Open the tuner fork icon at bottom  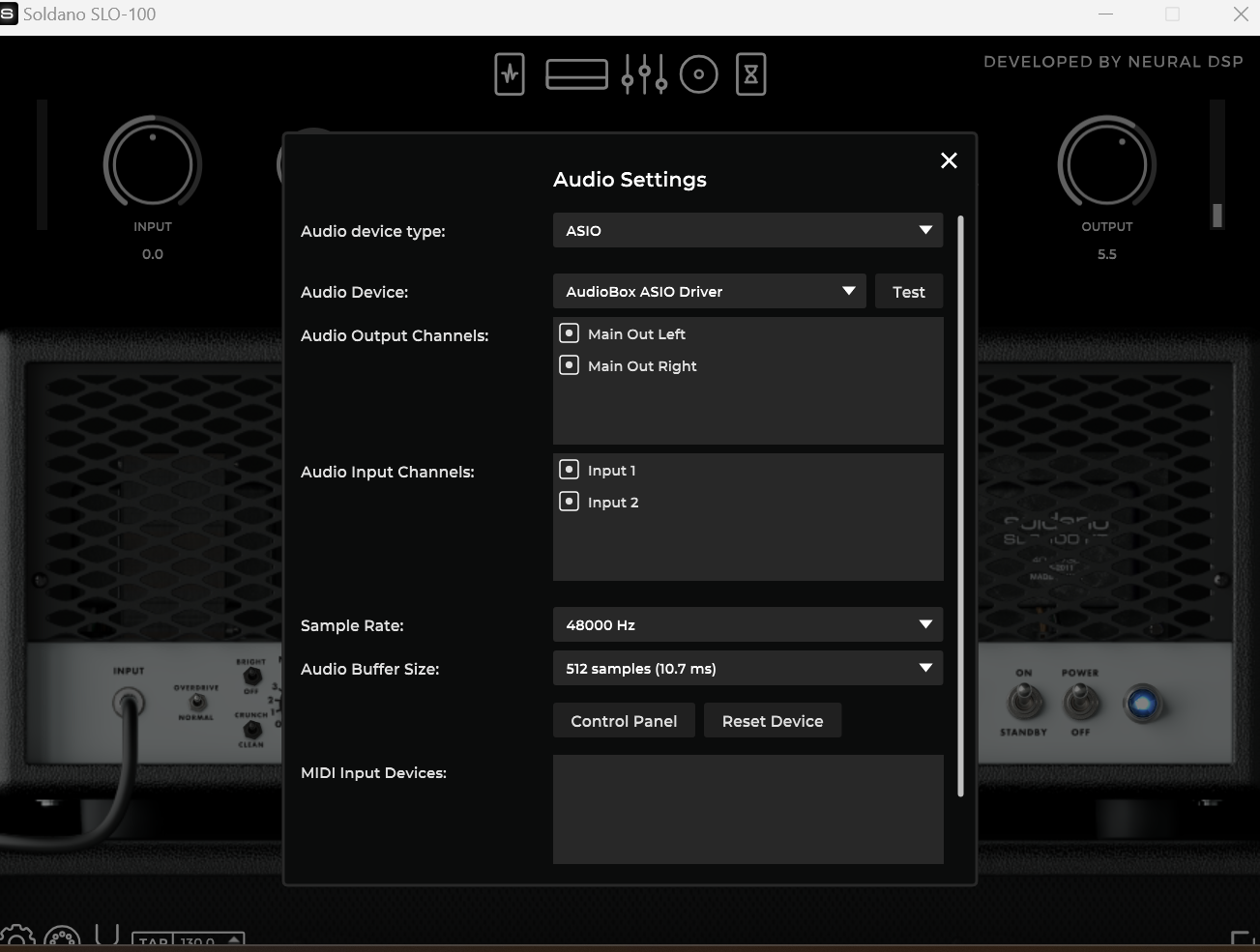point(107,936)
